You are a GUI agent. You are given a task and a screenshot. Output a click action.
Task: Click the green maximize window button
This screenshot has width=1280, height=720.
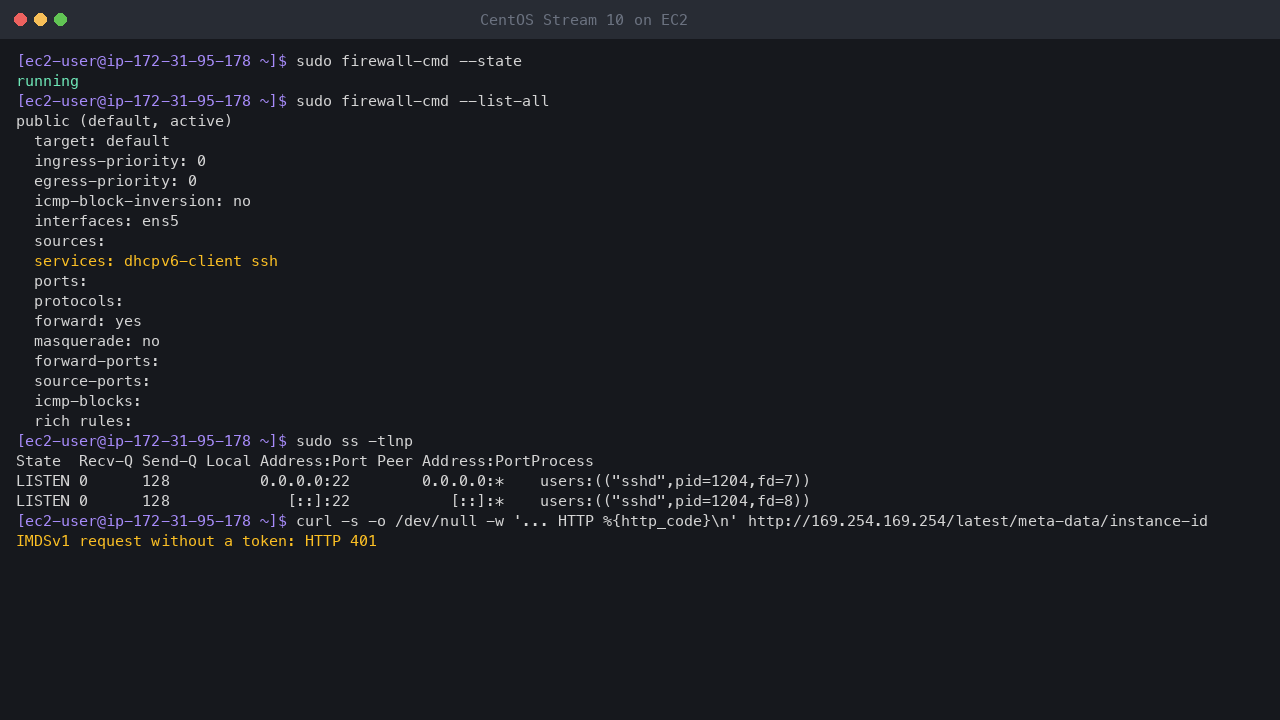60,20
